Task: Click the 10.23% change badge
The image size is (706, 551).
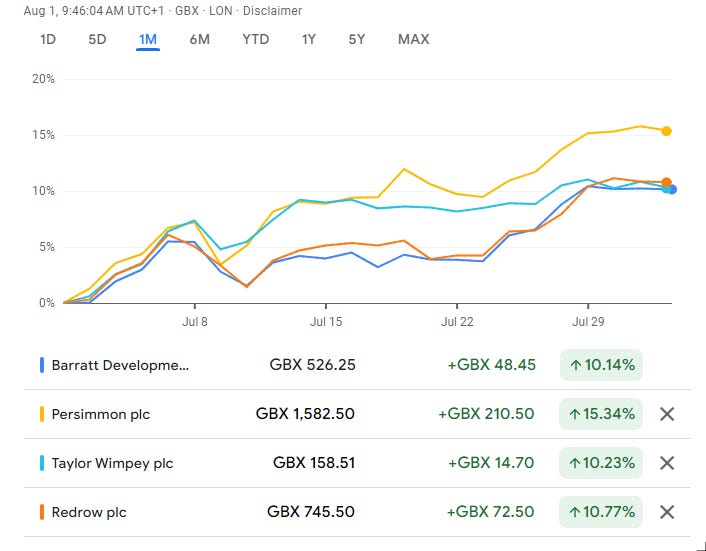Action: (601, 463)
